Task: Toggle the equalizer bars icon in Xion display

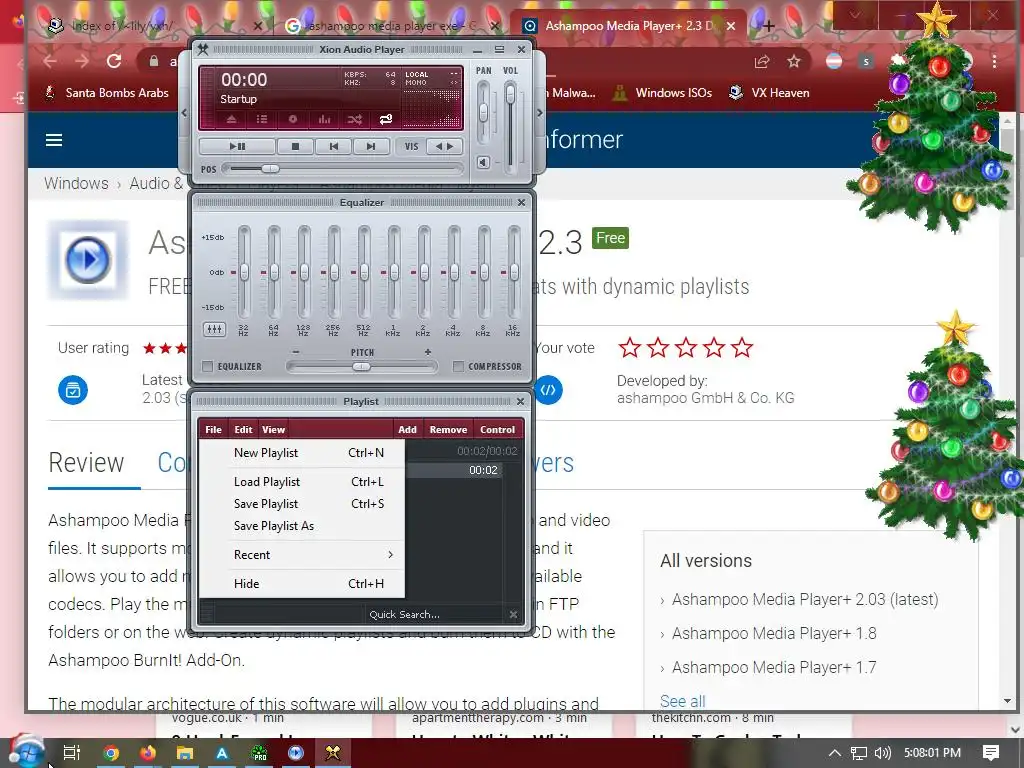Action: pos(324,119)
